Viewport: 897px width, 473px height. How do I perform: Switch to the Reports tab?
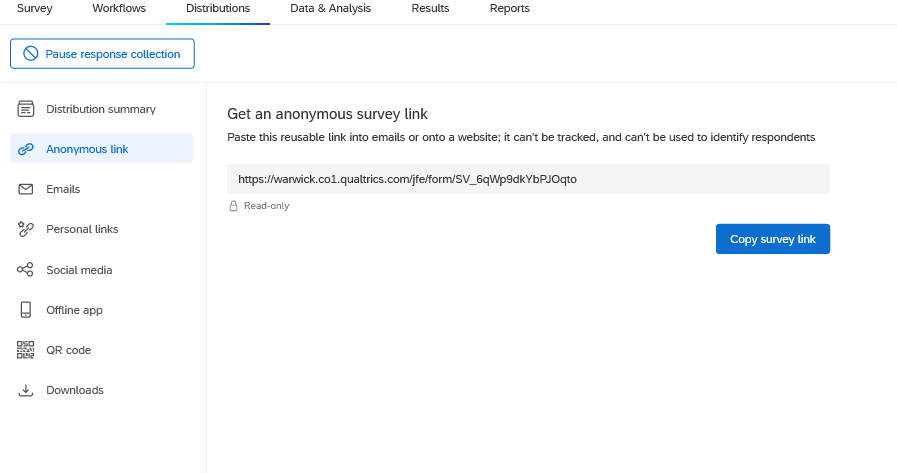click(x=510, y=9)
